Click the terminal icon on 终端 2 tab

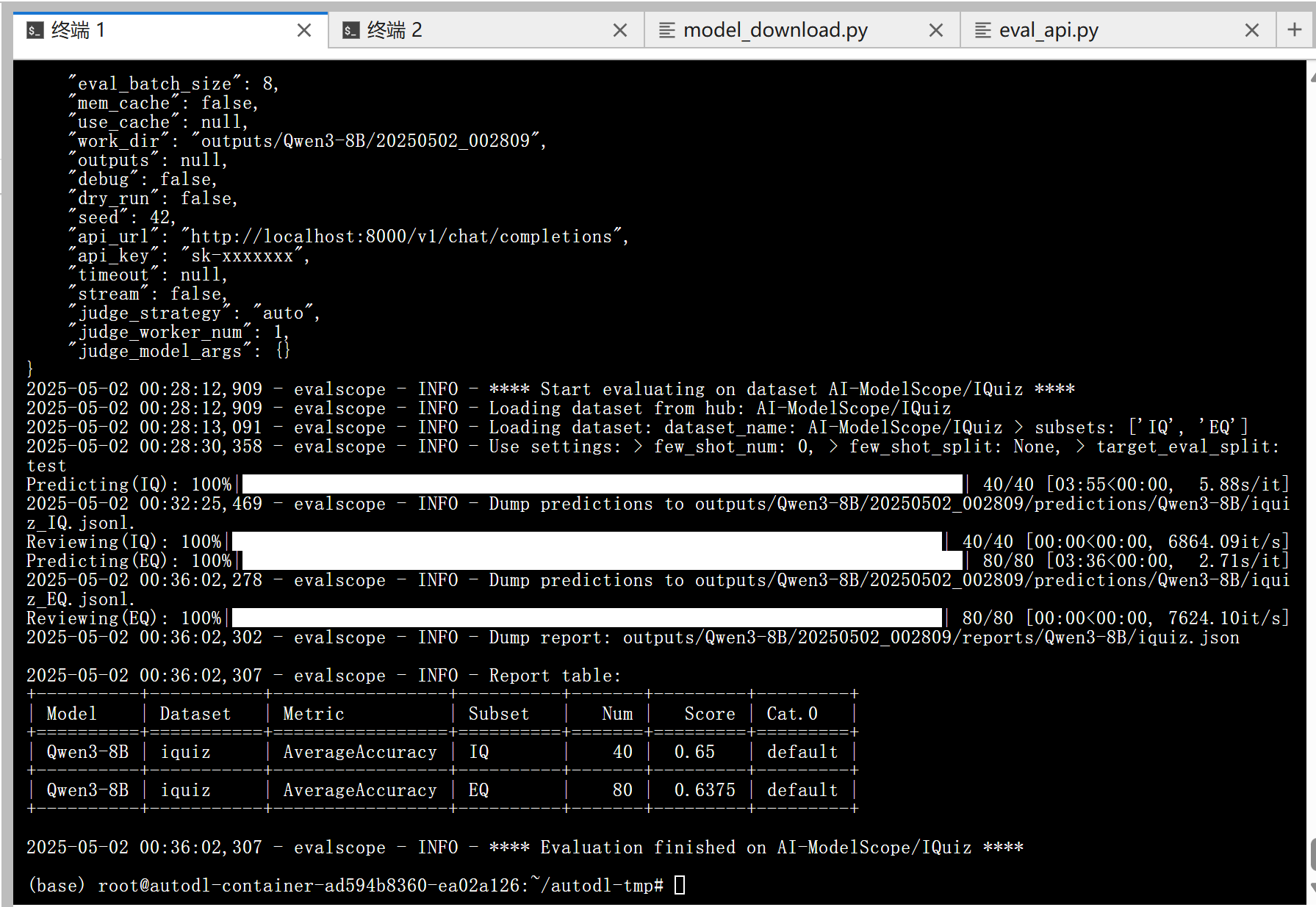(351, 30)
